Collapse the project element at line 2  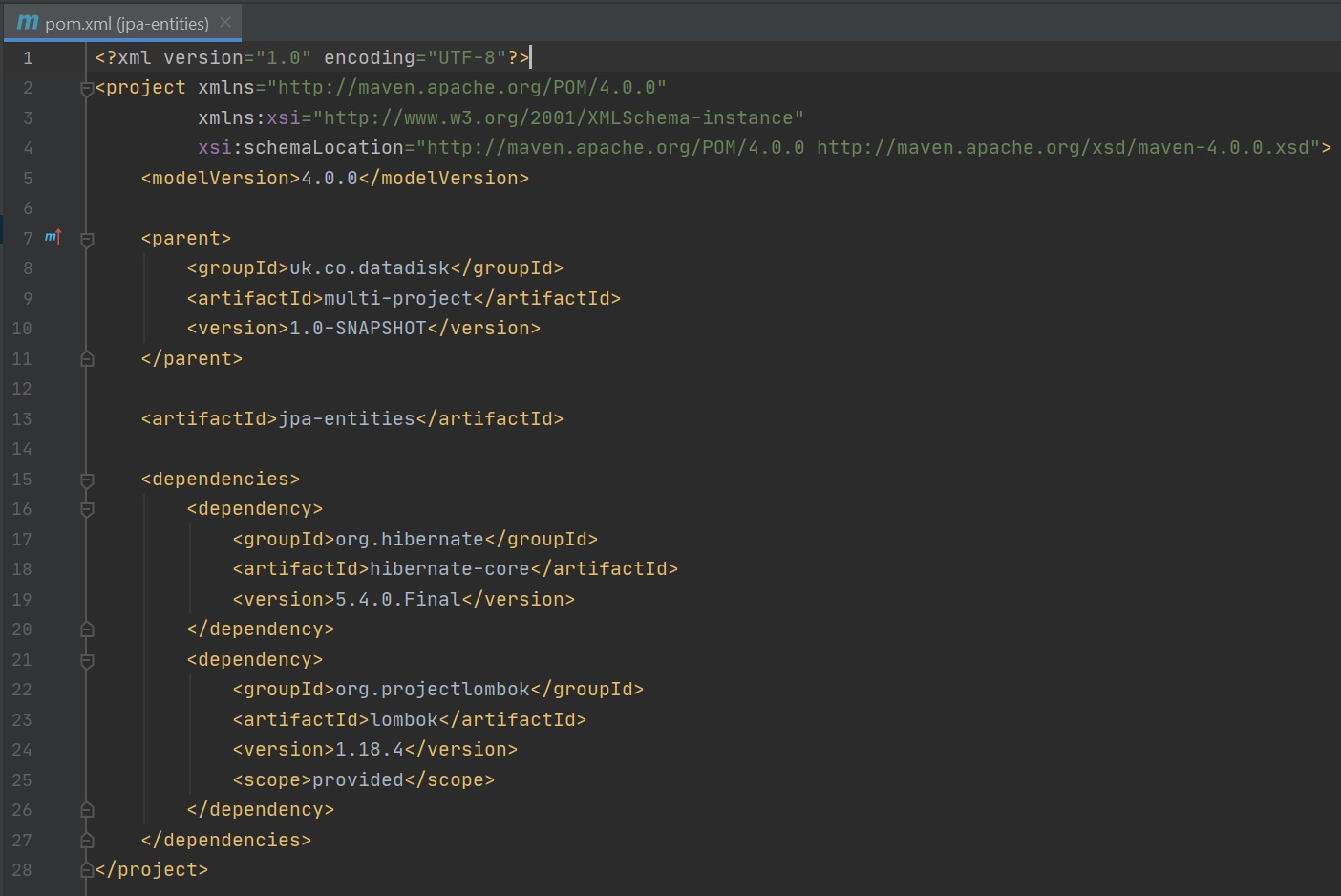click(x=87, y=89)
